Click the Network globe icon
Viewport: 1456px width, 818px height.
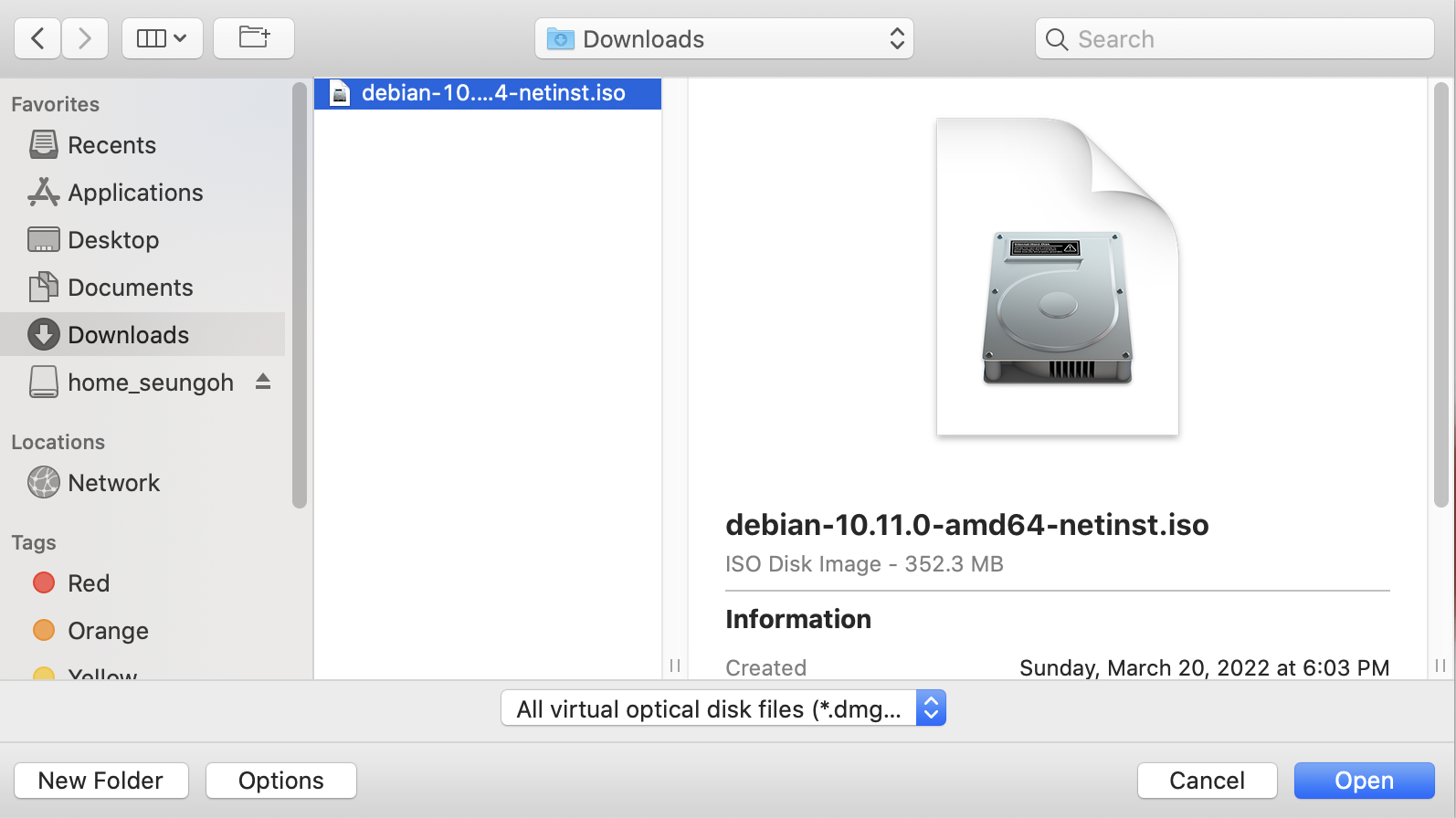pos(43,482)
